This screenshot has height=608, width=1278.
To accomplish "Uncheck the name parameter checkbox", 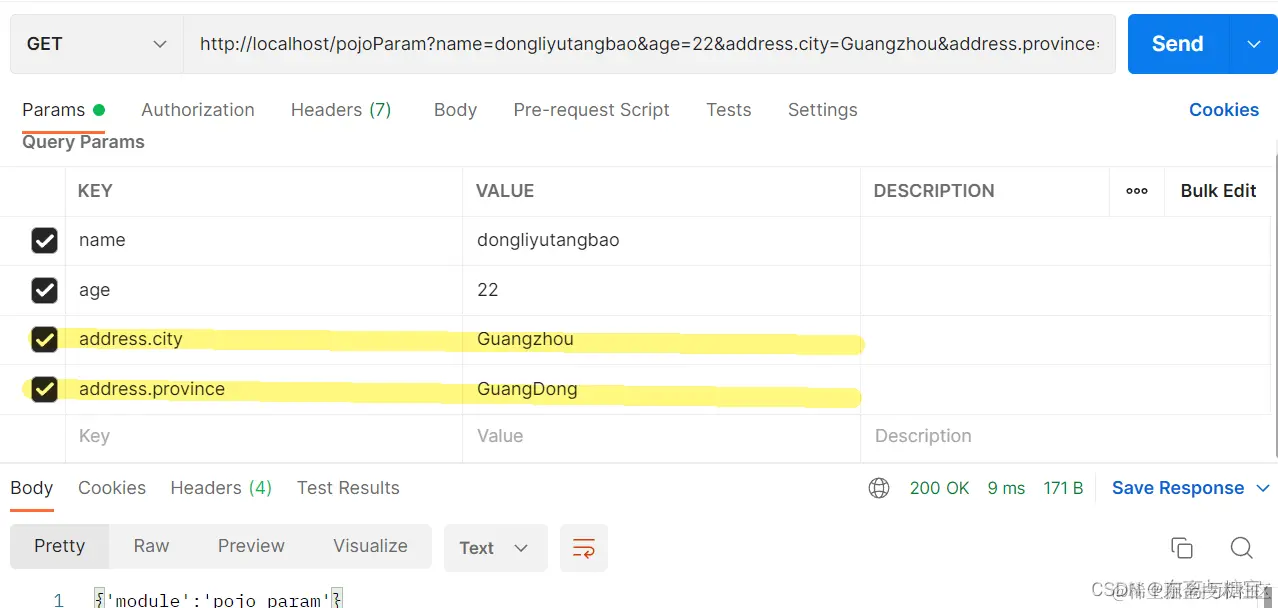I will coord(44,241).
